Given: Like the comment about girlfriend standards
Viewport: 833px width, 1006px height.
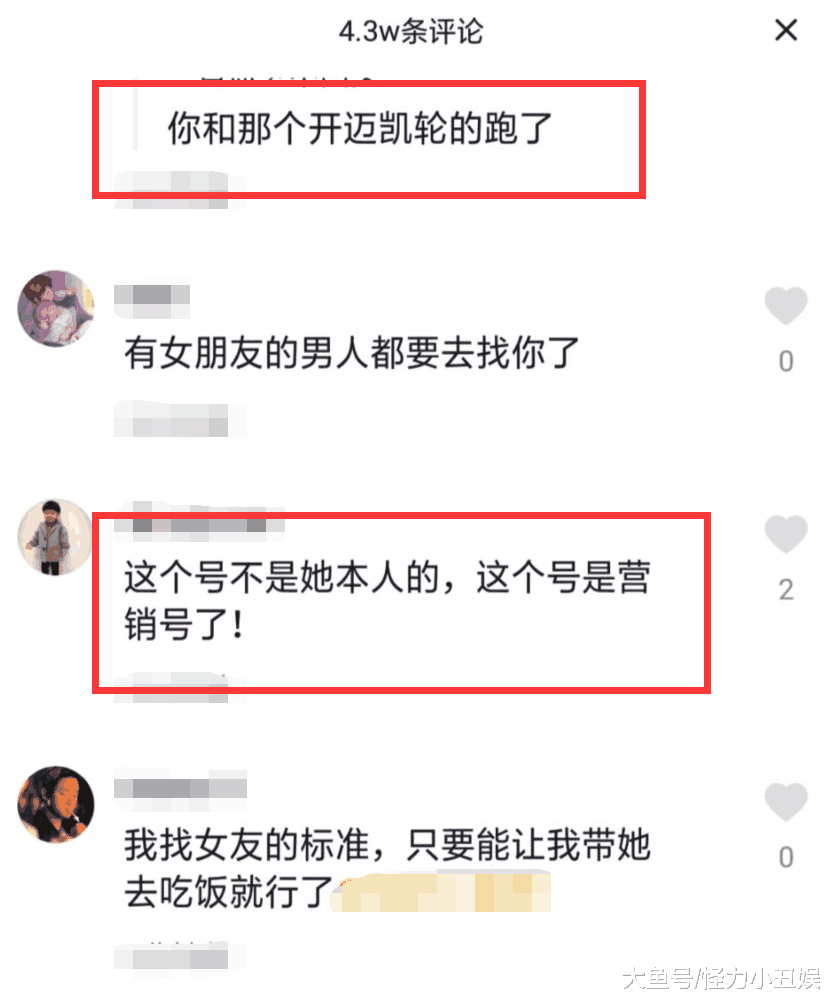Looking at the screenshot, I should [x=786, y=801].
